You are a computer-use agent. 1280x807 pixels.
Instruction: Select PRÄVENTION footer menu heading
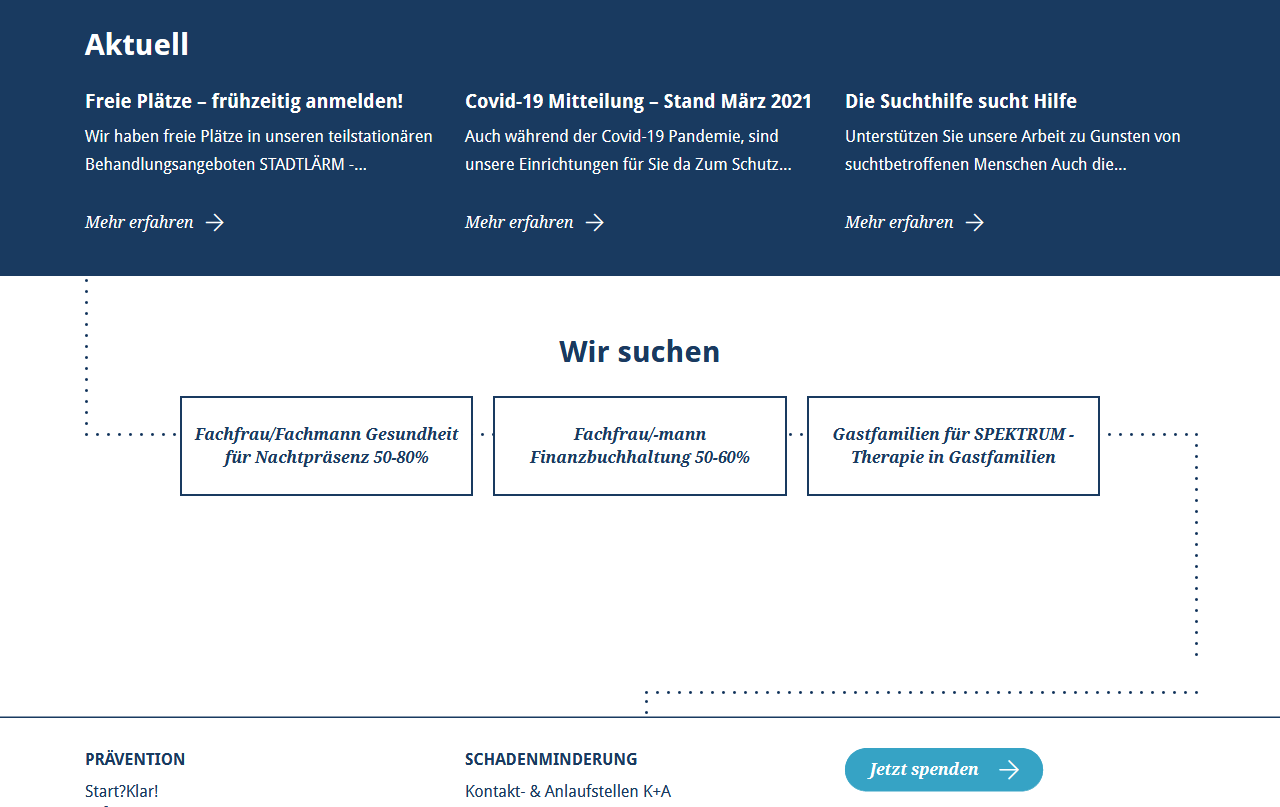(x=135, y=759)
